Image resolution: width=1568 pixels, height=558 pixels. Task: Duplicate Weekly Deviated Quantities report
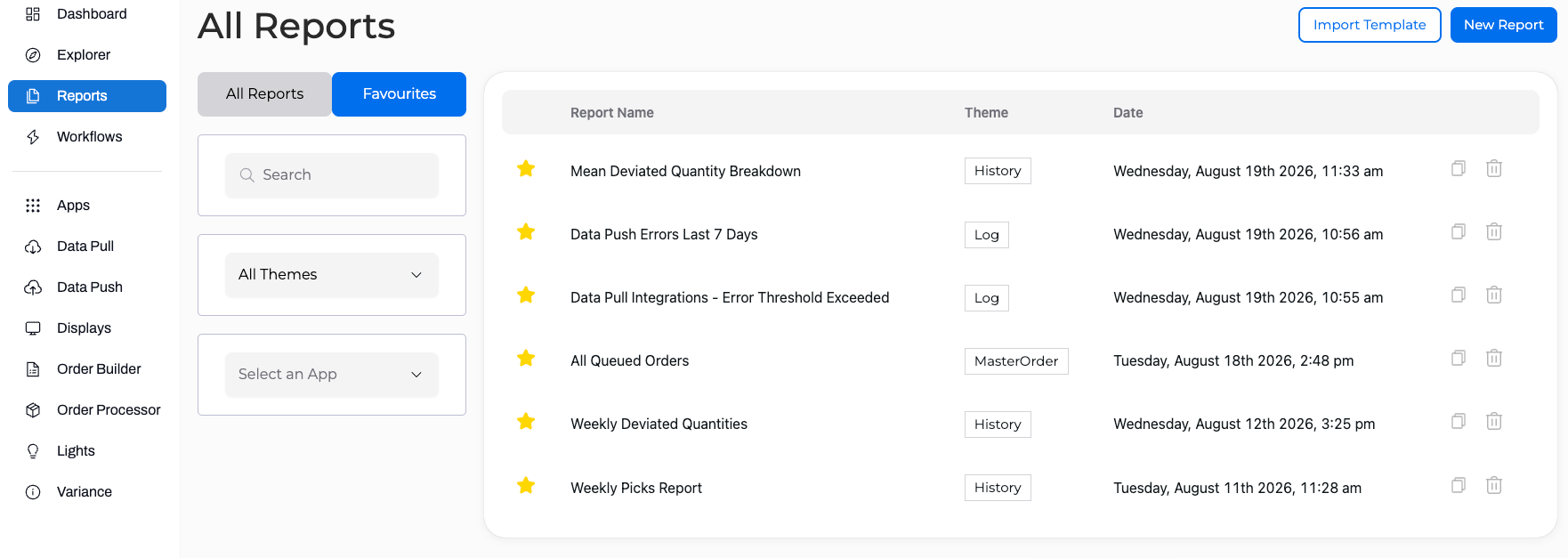click(x=1459, y=421)
